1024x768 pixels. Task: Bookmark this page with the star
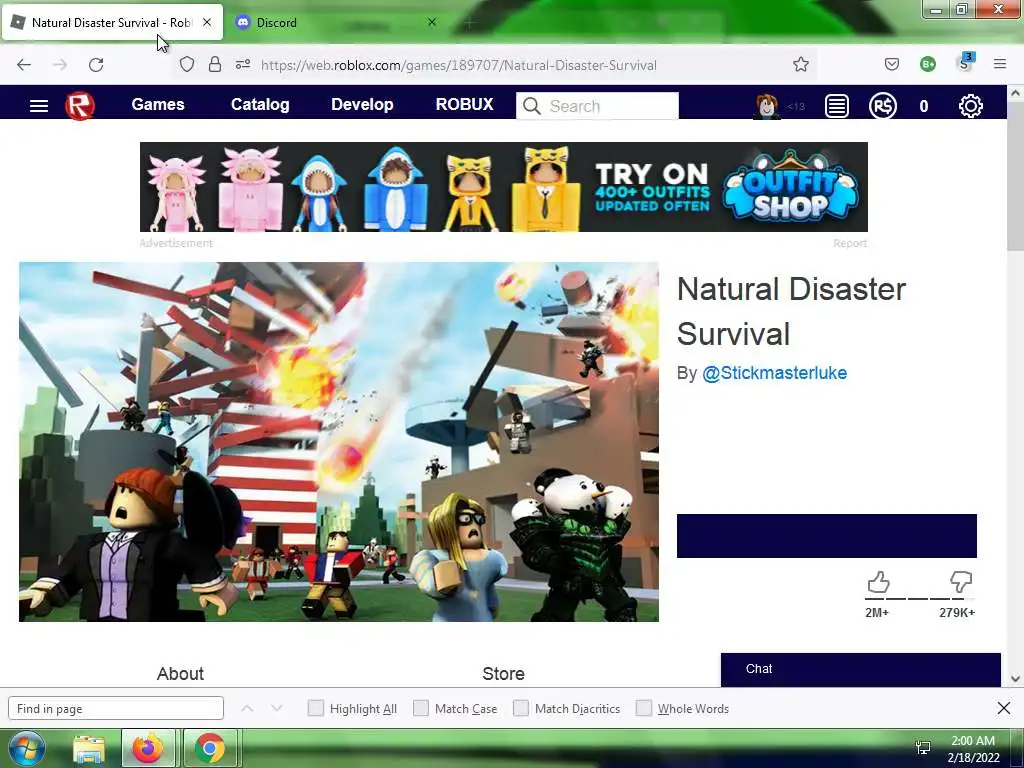coord(801,65)
